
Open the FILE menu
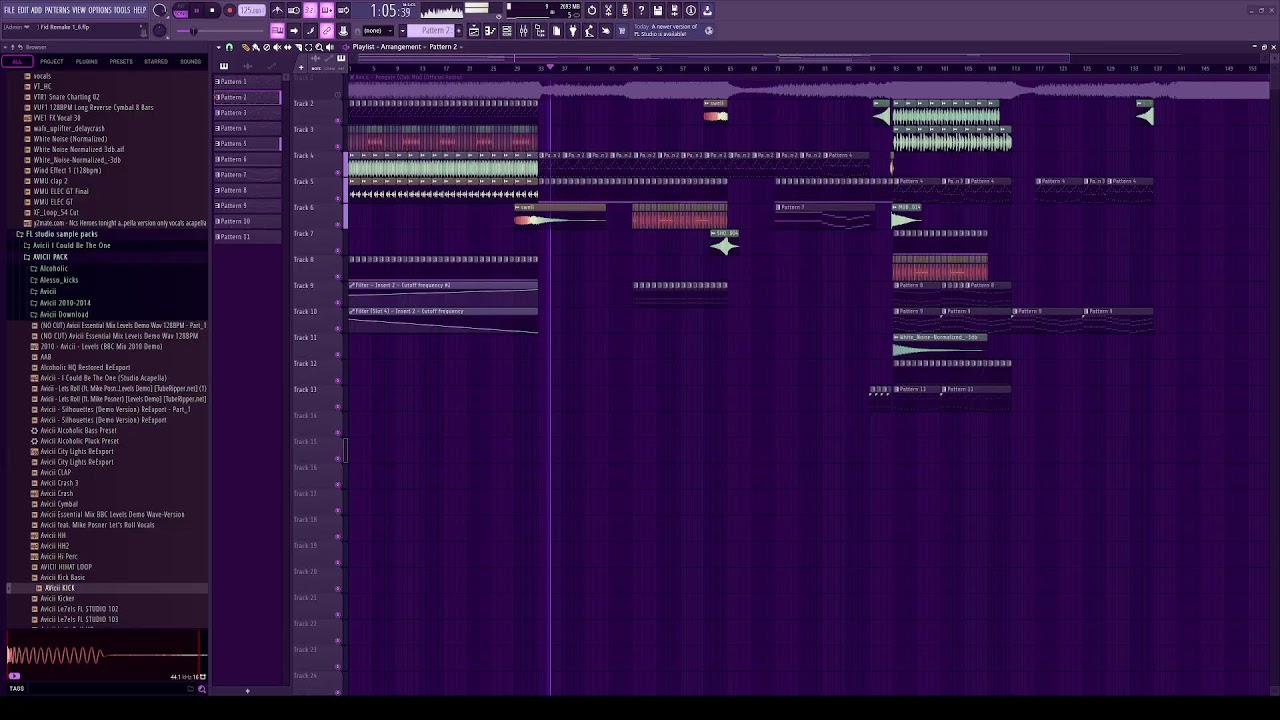[9, 10]
